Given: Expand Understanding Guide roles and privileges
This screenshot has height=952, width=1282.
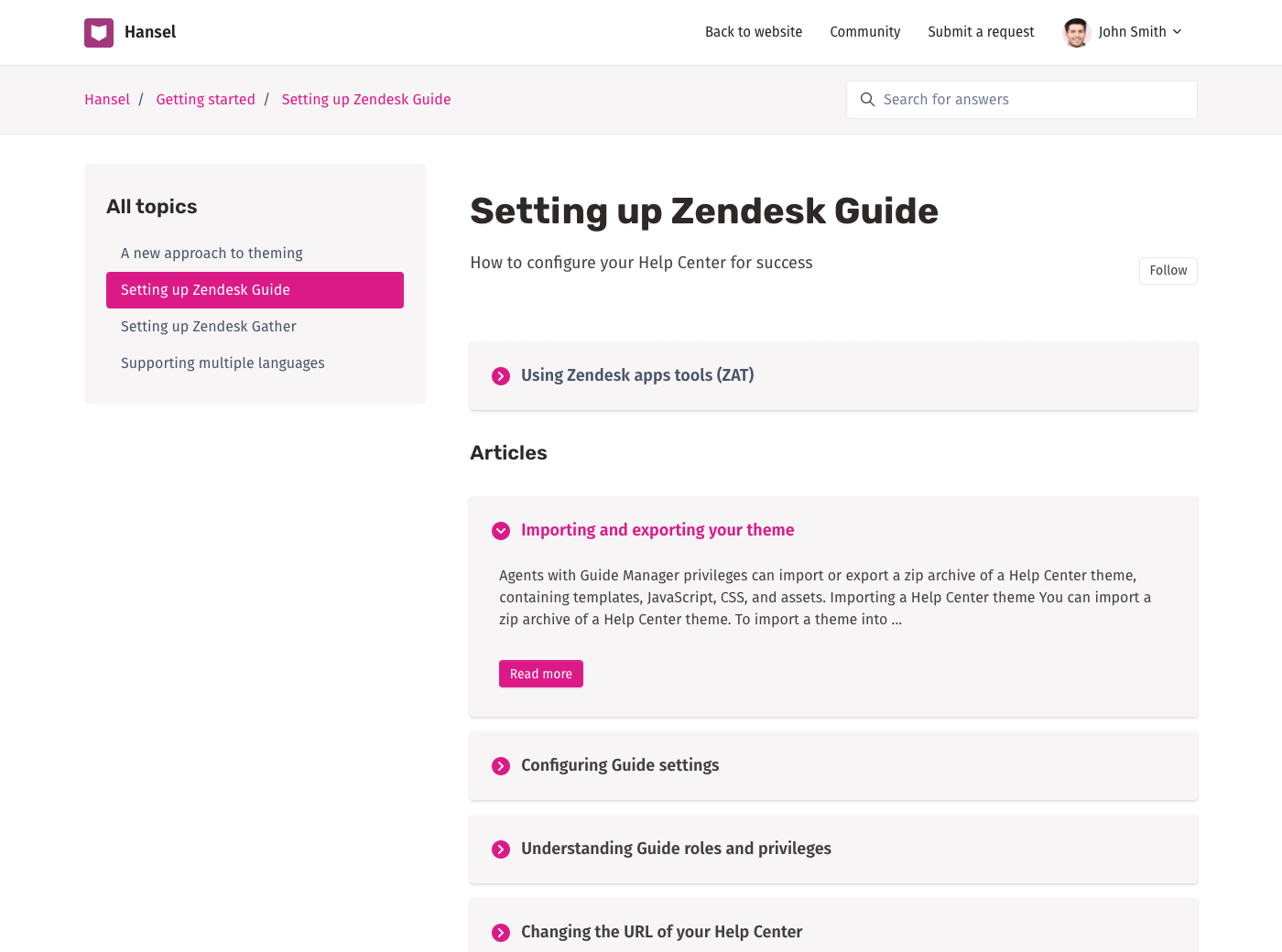Looking at the screenshot, I should (x=501, y=849).
